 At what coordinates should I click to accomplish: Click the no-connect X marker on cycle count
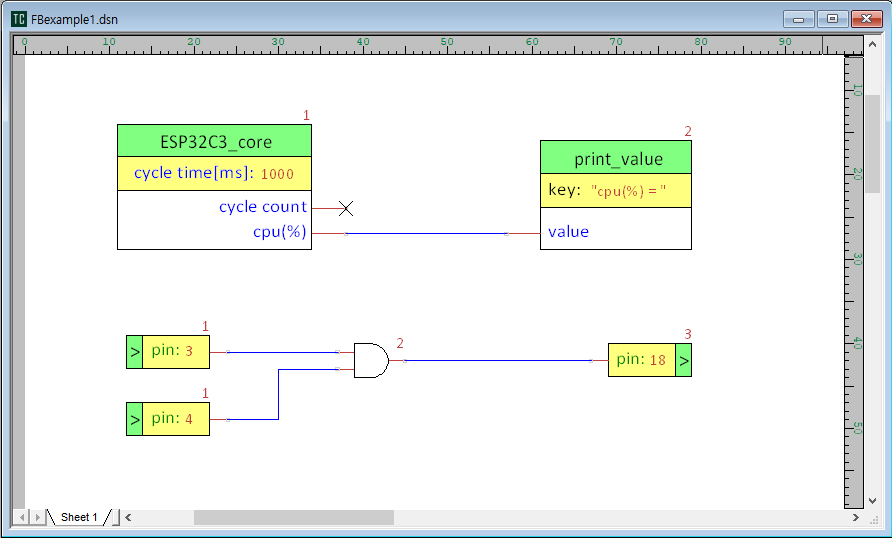346,209
